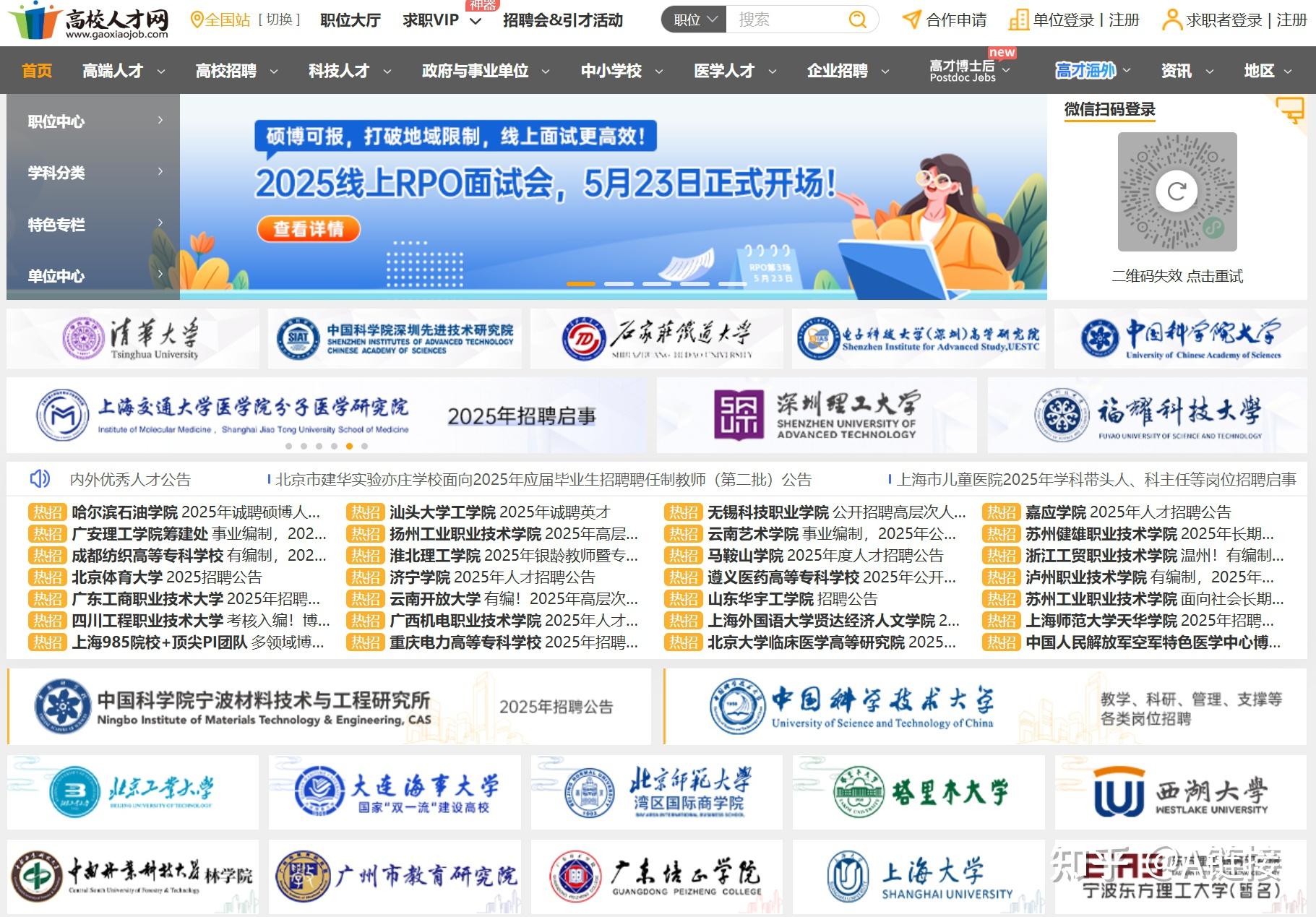The image size is (1316, 917).
Task: Click the 全国站 location pin icon
Action: (x=196, y=20)
